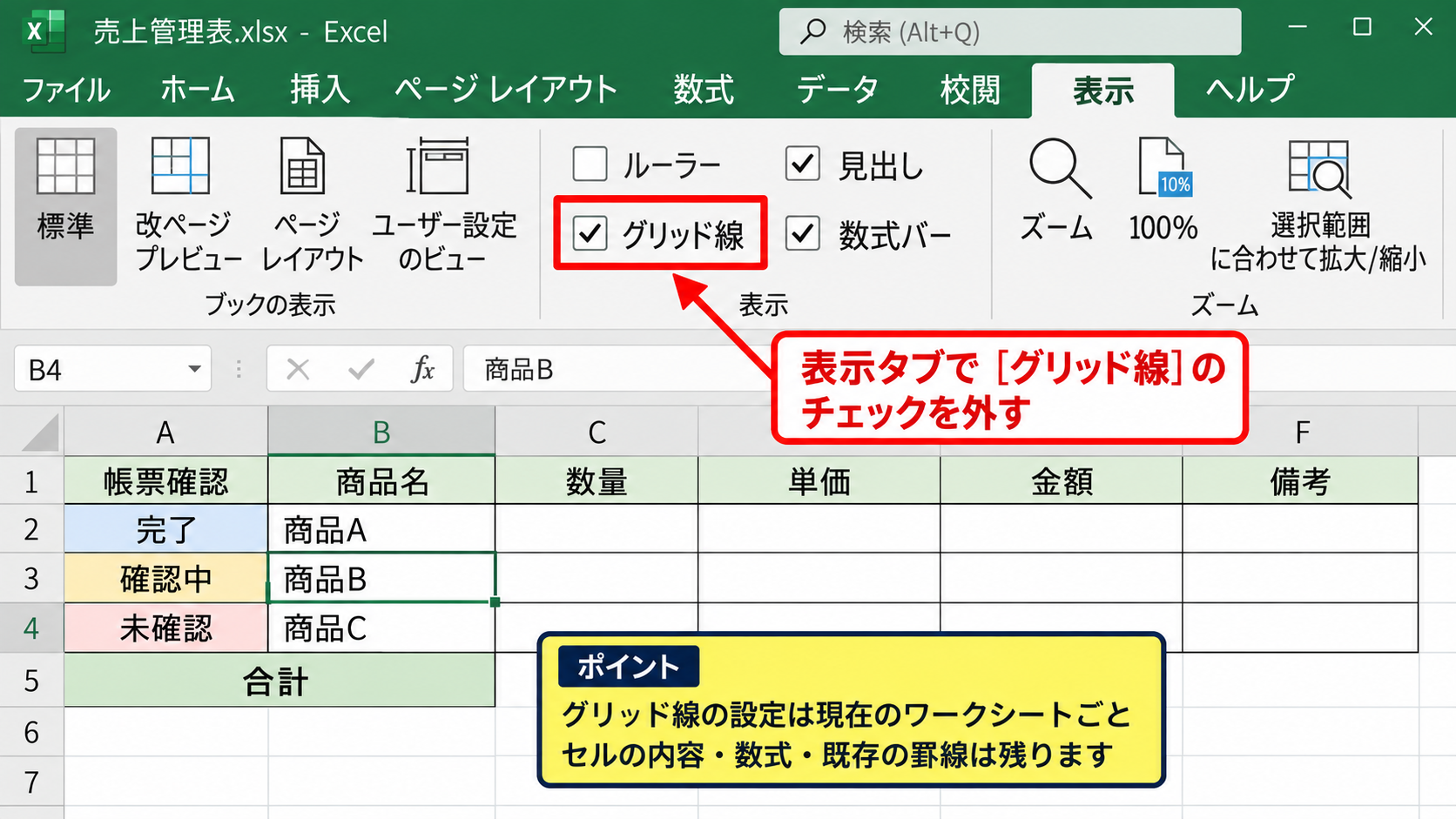Image resolution: width=1456 pixels, height=819 pixels.
Task: Select the 標準 view button
Action: coord(65,206)
